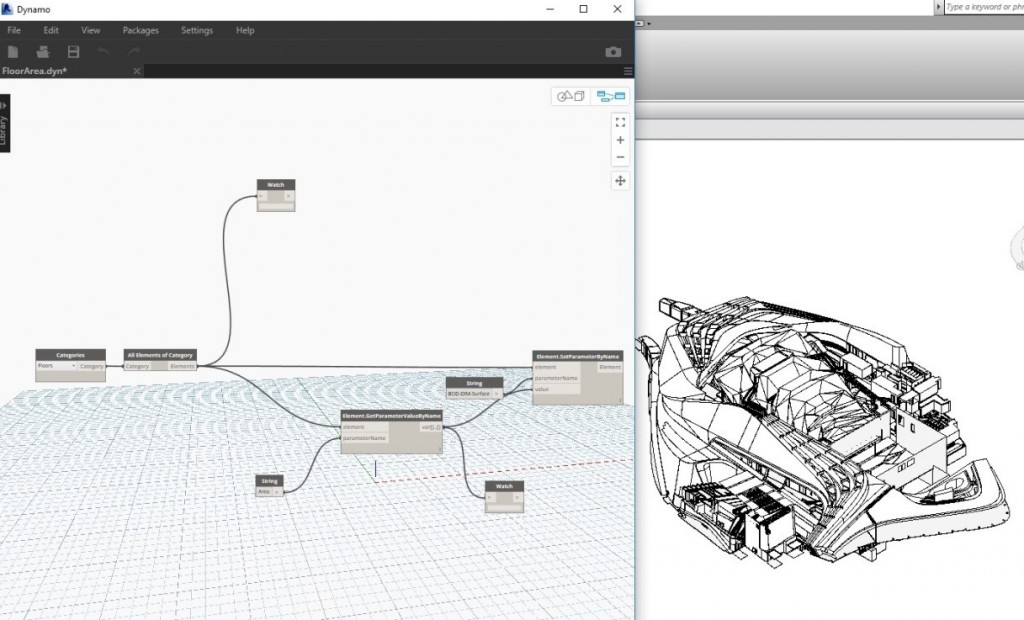Export workspace image via the camera icon
The height and width of the screenshot is (620, 1024).
pos(613,50)
